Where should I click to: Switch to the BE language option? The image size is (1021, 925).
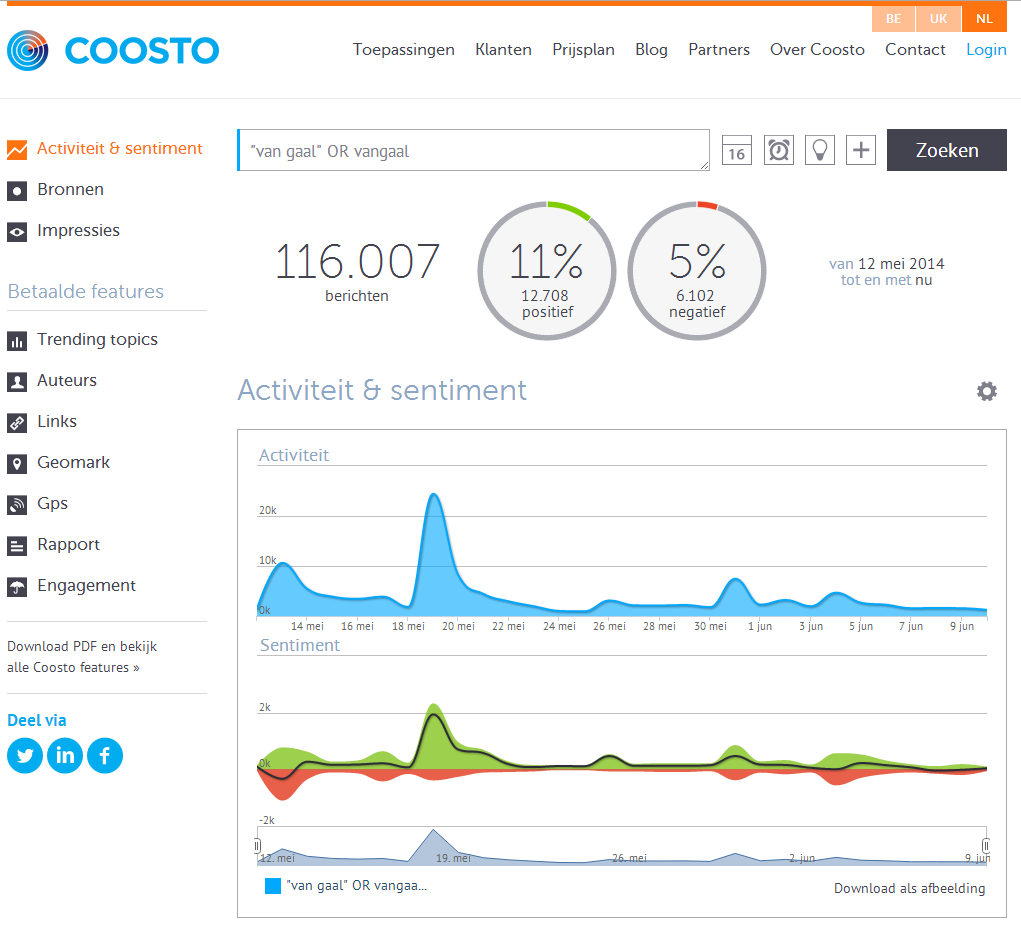[x=893, y=19]
